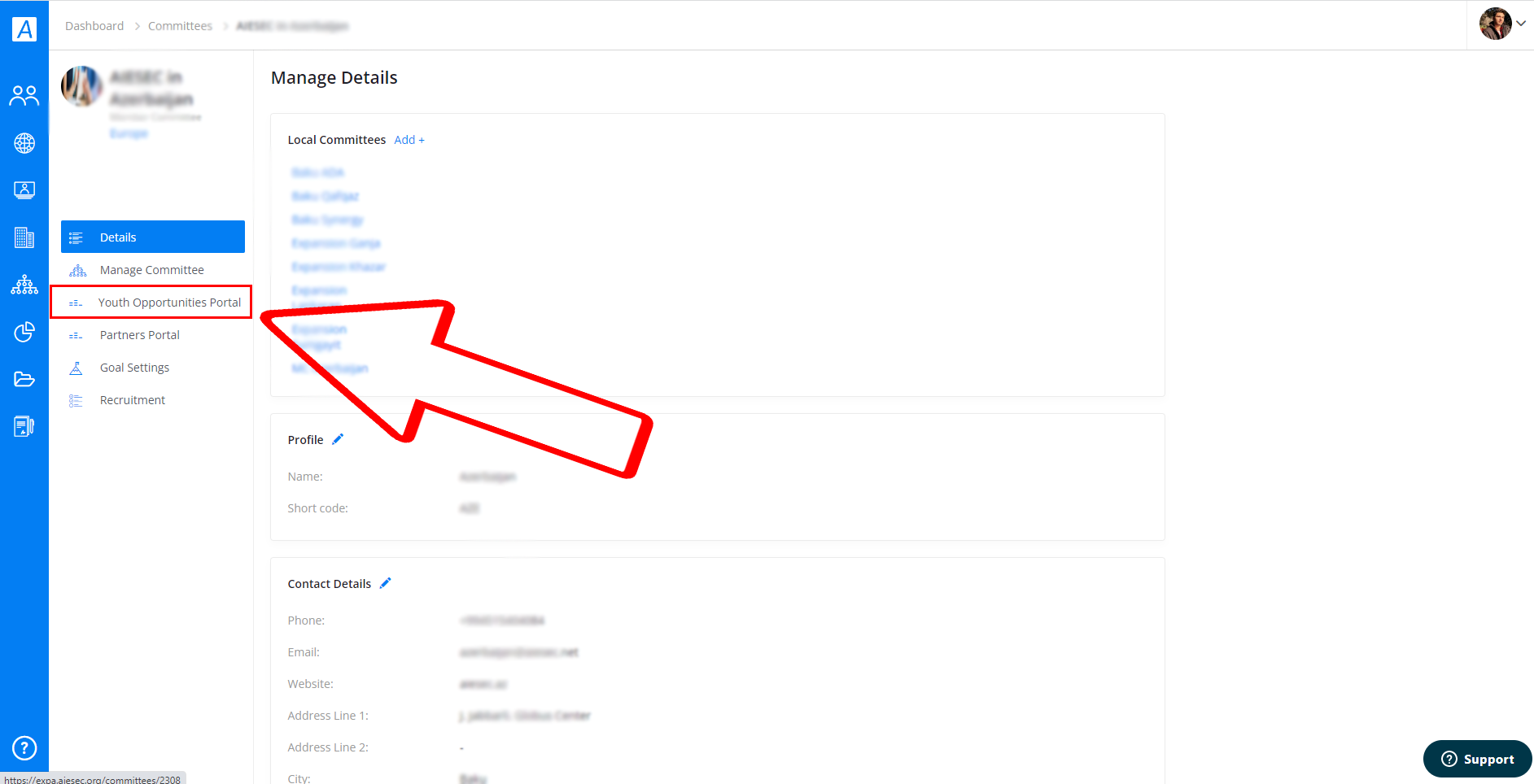Go to Committees breadcrumb
Image resolution: width=1534 pixels, height=784 pixels.
point(180,26)
